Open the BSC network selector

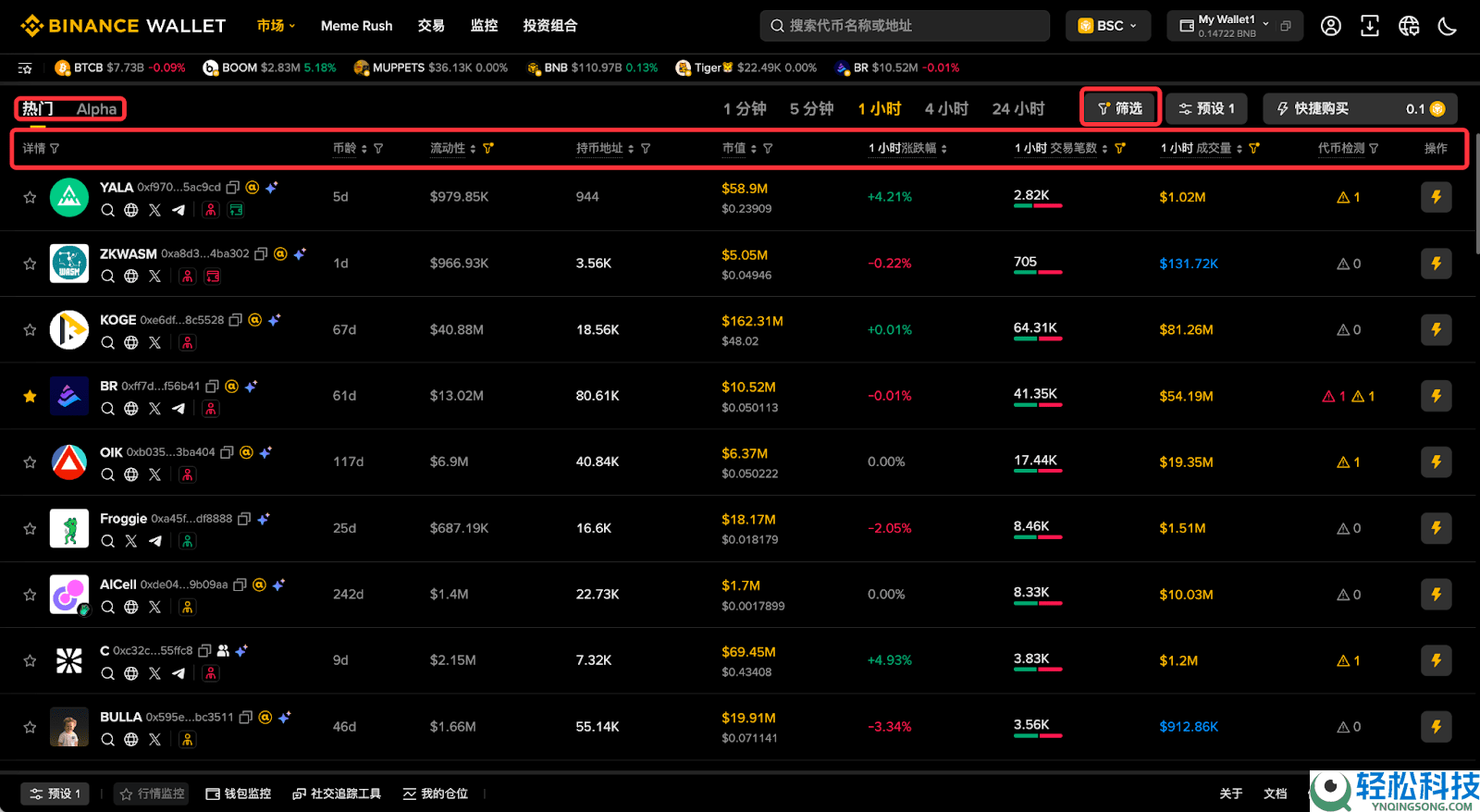[x=1107, y=26]
